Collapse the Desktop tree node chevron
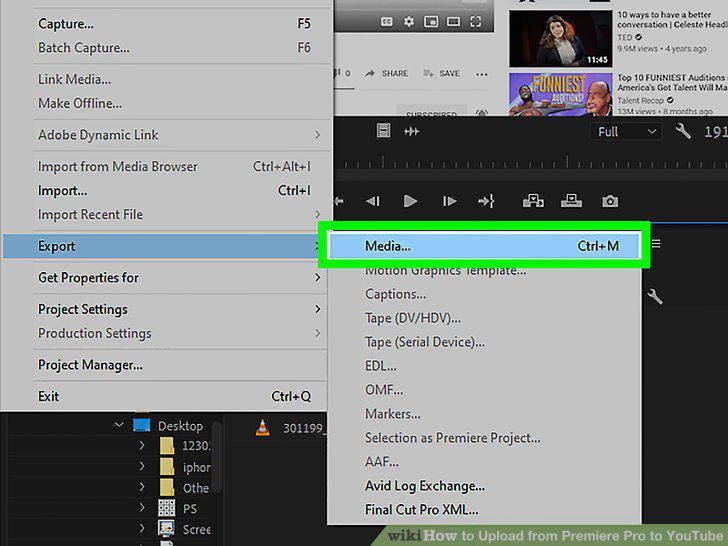The image size is (728, 546). click(119, 425)
